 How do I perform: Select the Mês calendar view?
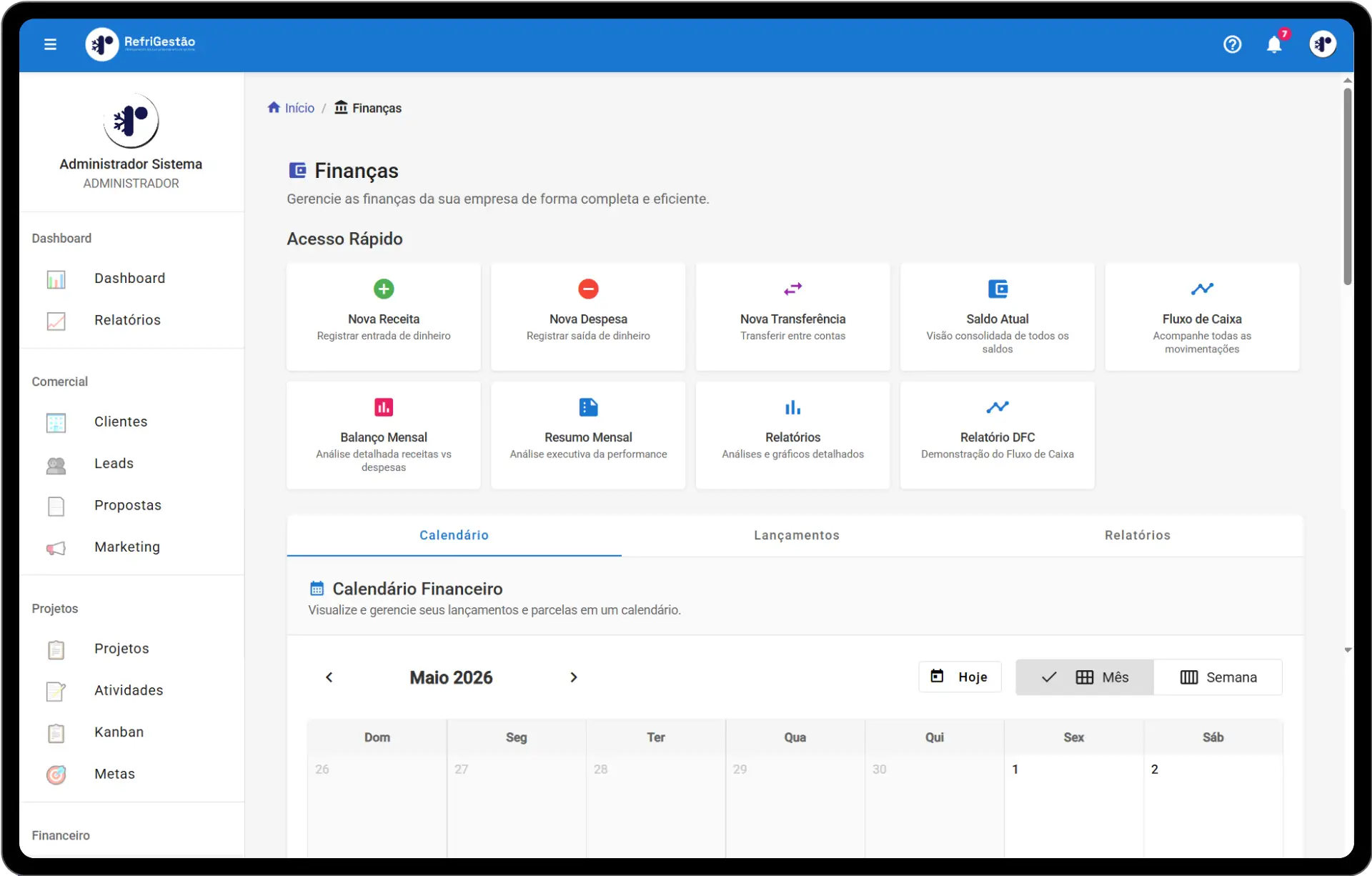coord(1084,677)
